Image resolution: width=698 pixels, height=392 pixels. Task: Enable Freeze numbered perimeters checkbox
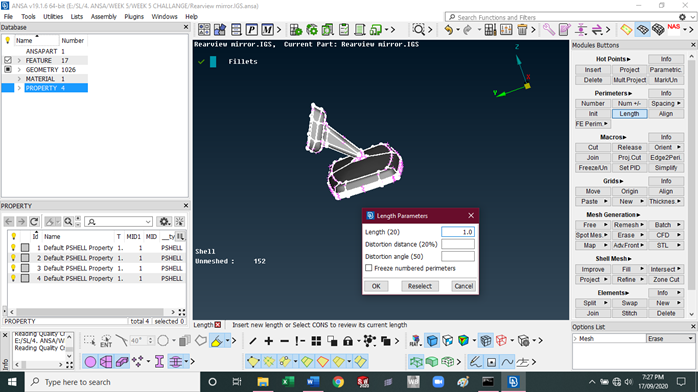coord(369,268)
